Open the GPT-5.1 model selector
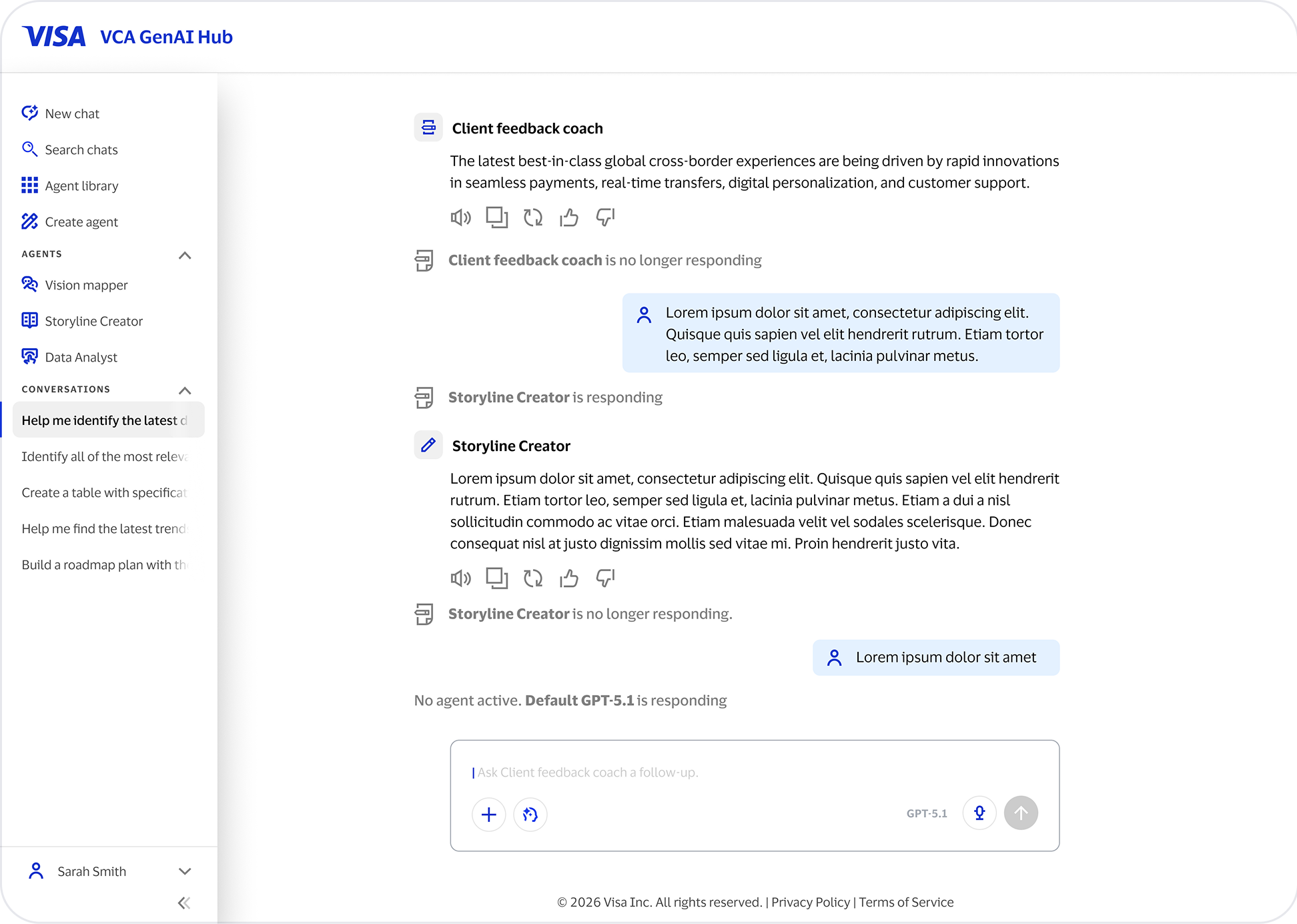1297x924 pixels. (927, 813)
